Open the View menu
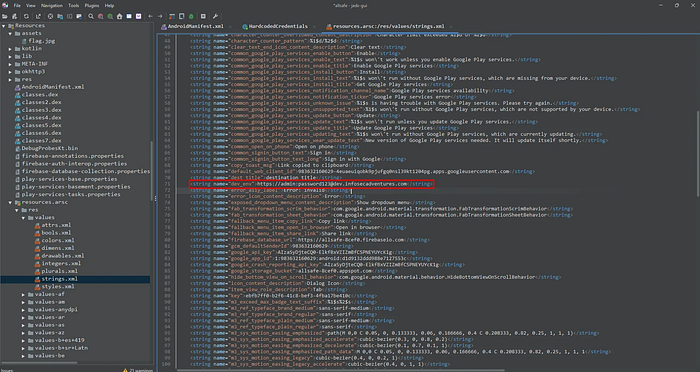The height and width of the screenshot is (372, 700). [30, 6]
